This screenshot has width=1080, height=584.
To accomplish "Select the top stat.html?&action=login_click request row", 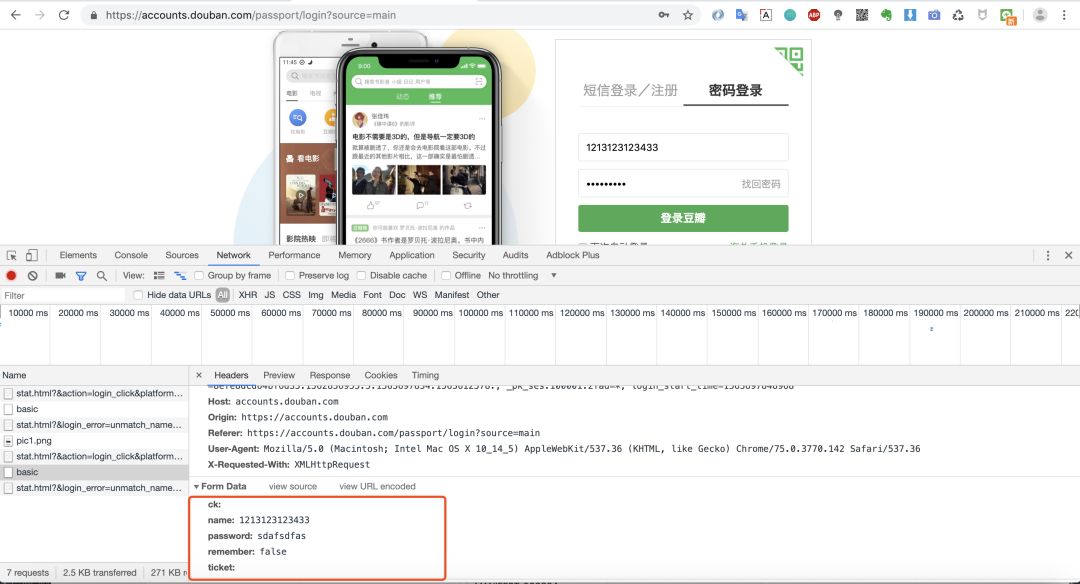I will 94,393.
